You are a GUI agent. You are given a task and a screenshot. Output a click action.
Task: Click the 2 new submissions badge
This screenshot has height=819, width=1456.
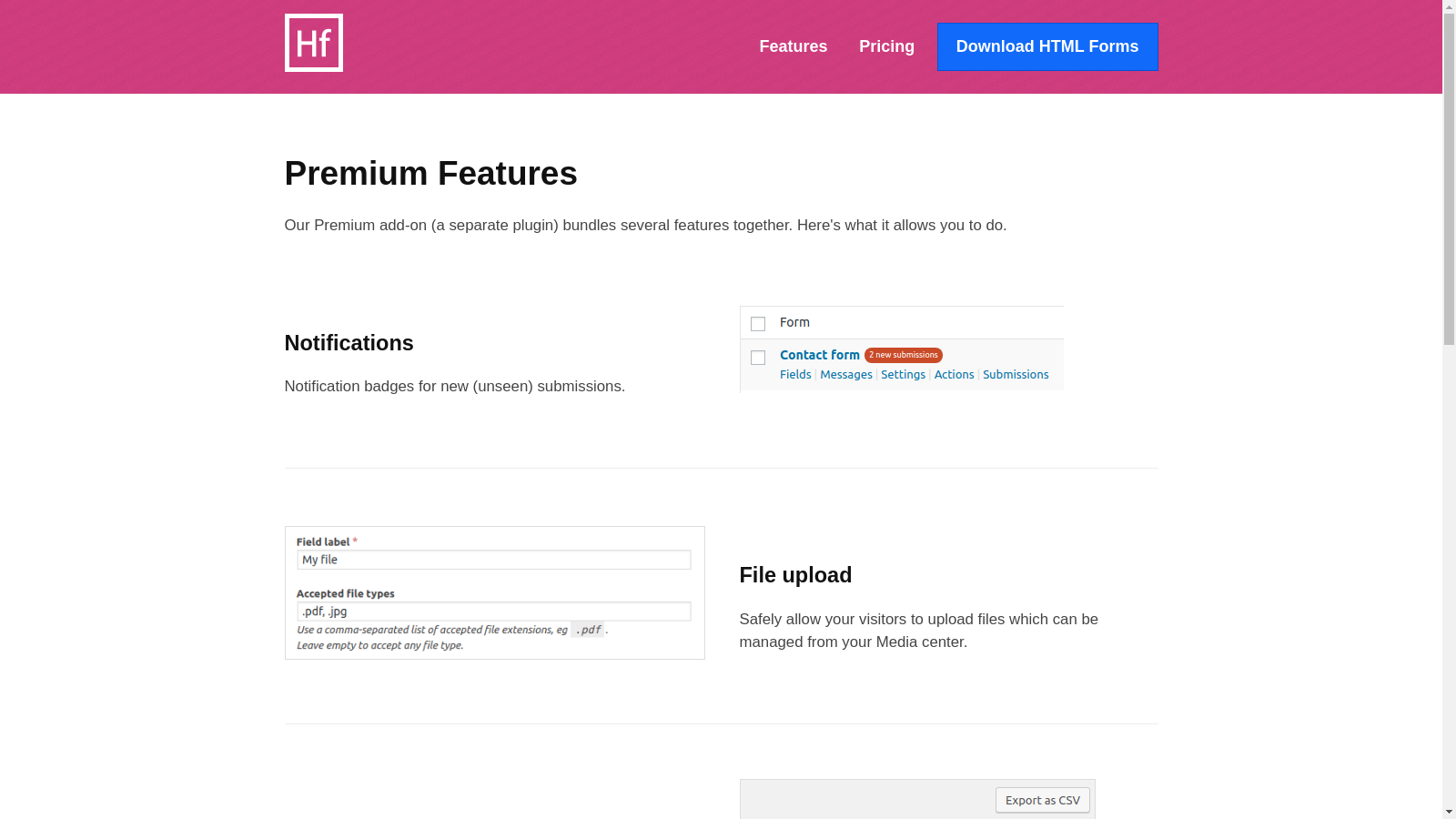coord(903,355)
